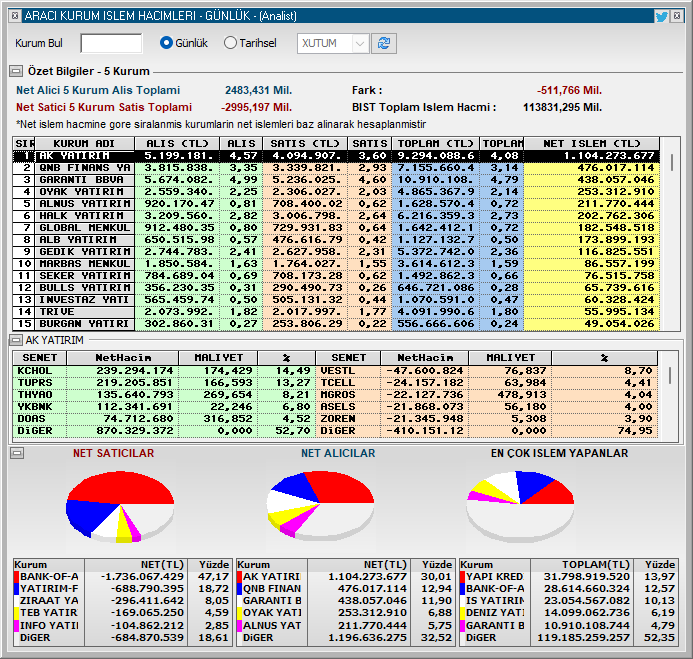Click the Kurum Bul search field
Image resolution: width=693 pixels, height=659 pixels.
(x=111, y=43)
